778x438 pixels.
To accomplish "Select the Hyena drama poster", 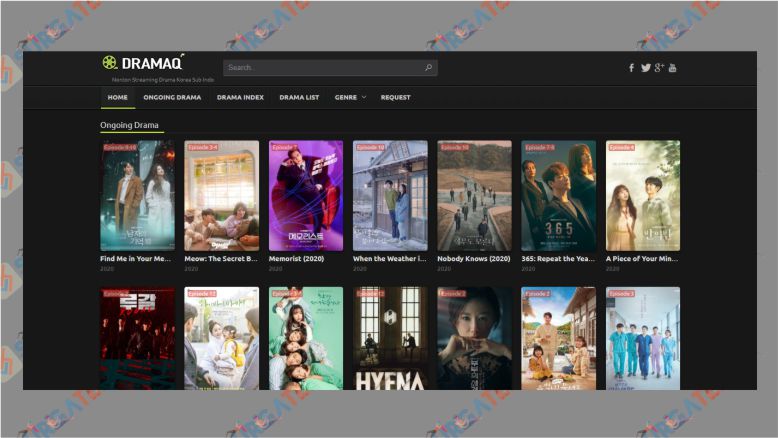I will pyautogui.click(x=390, y=339).
